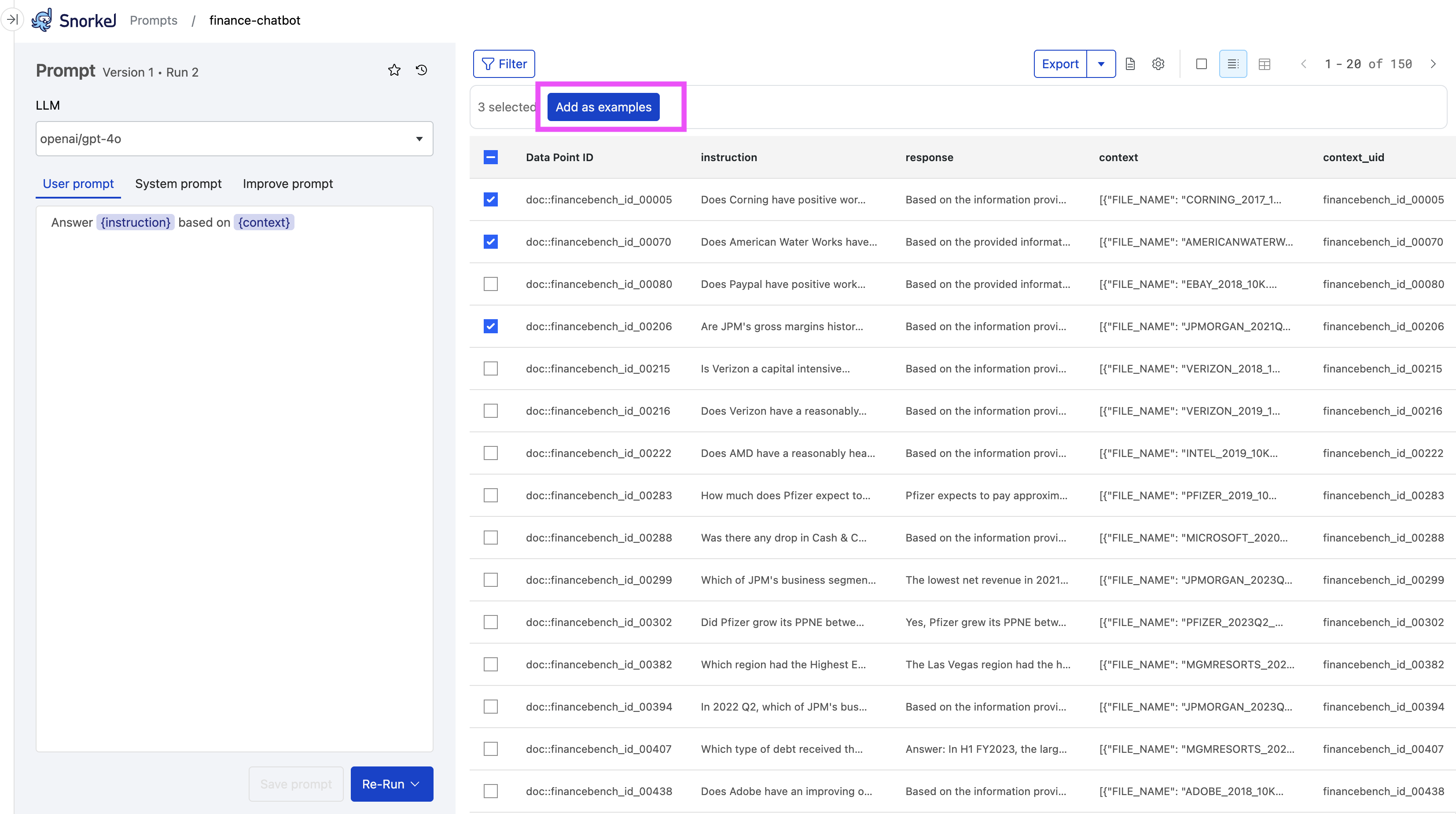The width and height of the screenshot is (1456, 814).
Task: Open Improve prompt tab
Action: pos(288,184)
